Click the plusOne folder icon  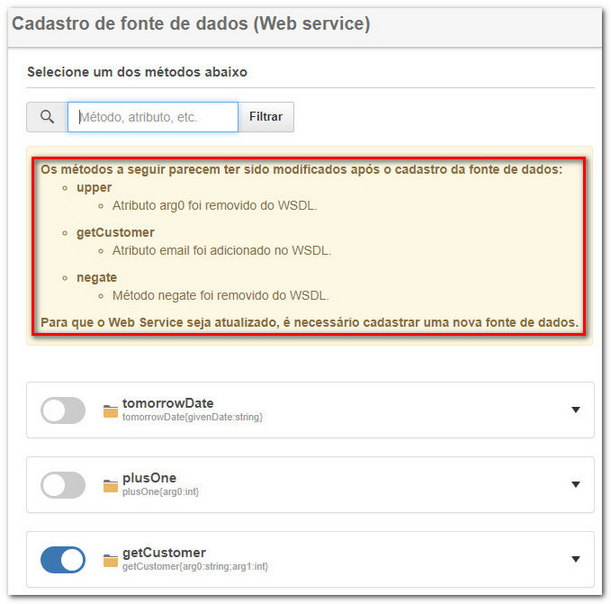pyautogui.click(x=110, y=486)
